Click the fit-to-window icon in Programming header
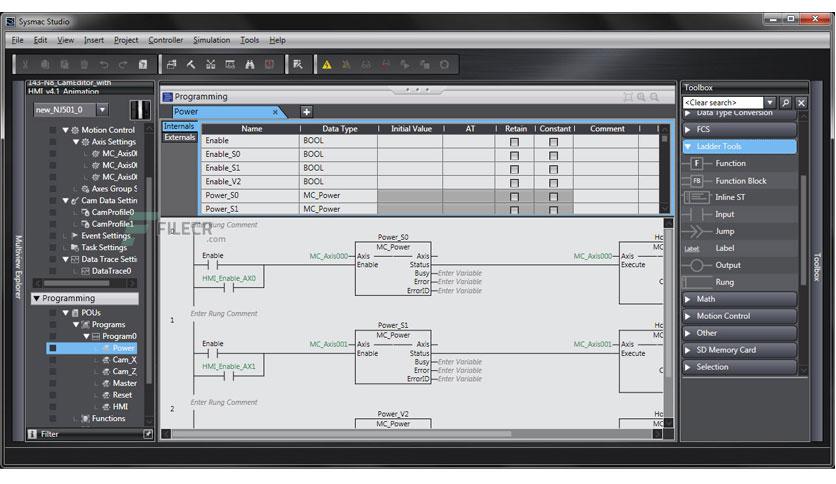 628,97
